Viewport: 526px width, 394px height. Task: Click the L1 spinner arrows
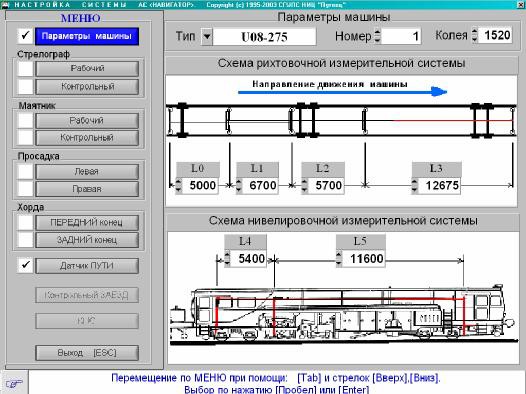239,185
